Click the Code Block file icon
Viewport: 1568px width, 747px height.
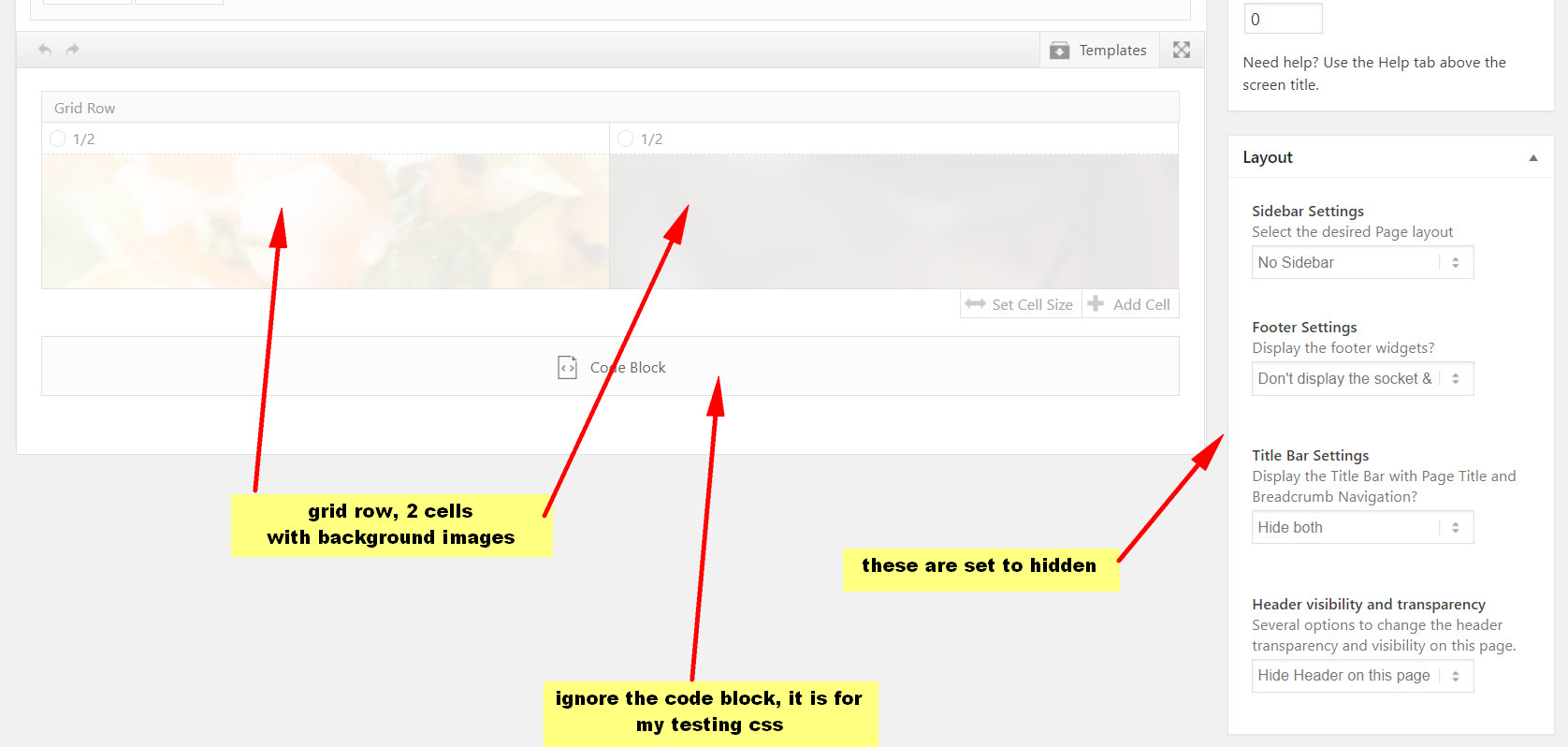coord(567,367)
